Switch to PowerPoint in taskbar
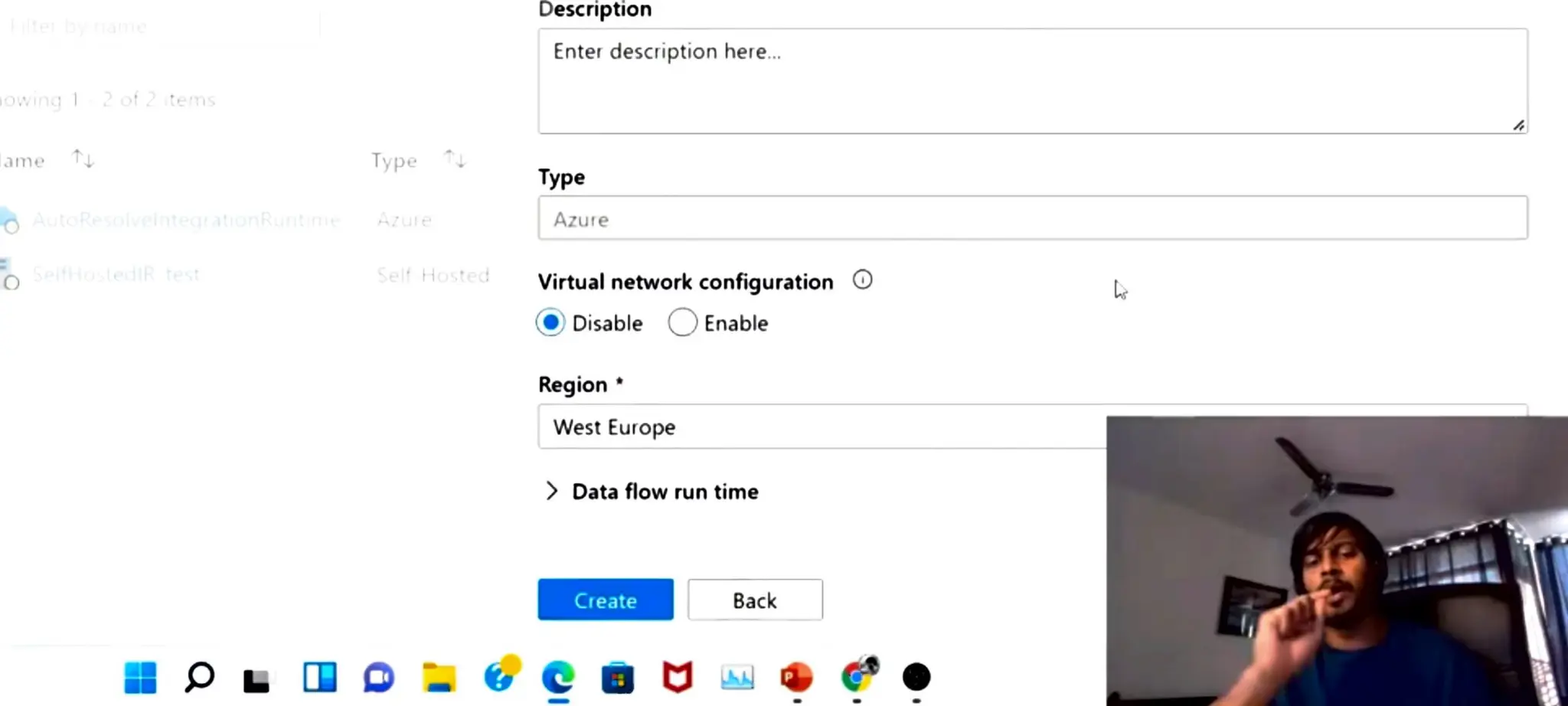This screenshot has width=1568, height=706. click(796, 678)
